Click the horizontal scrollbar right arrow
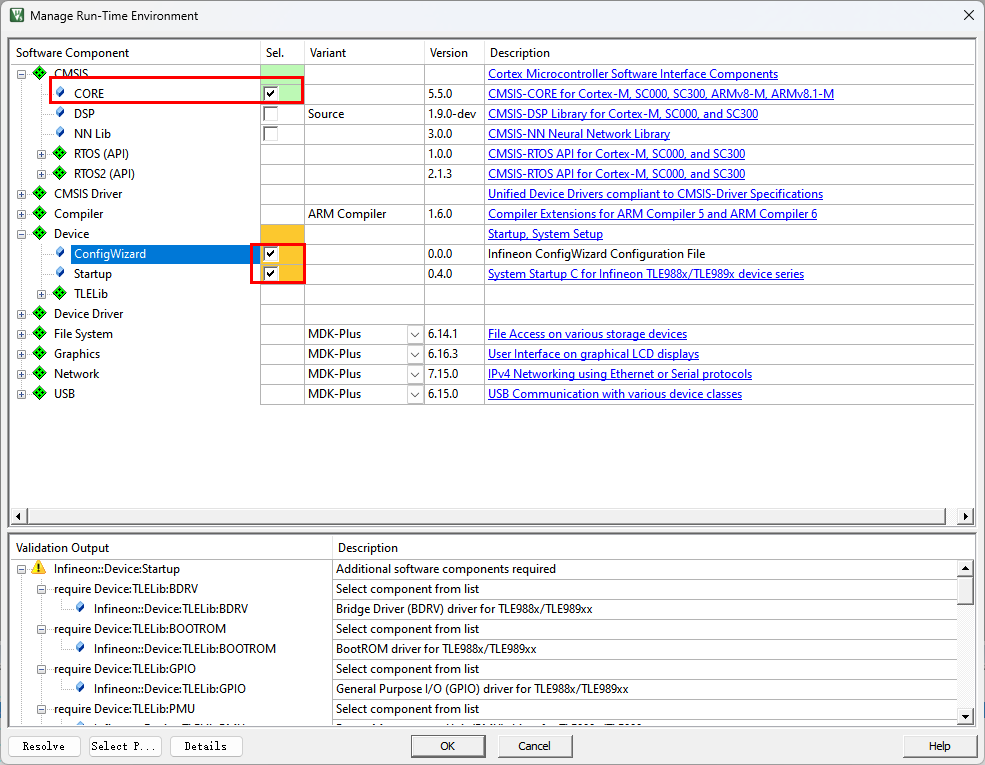The height and width of the screenshot is (765, 985). (966, 516)
